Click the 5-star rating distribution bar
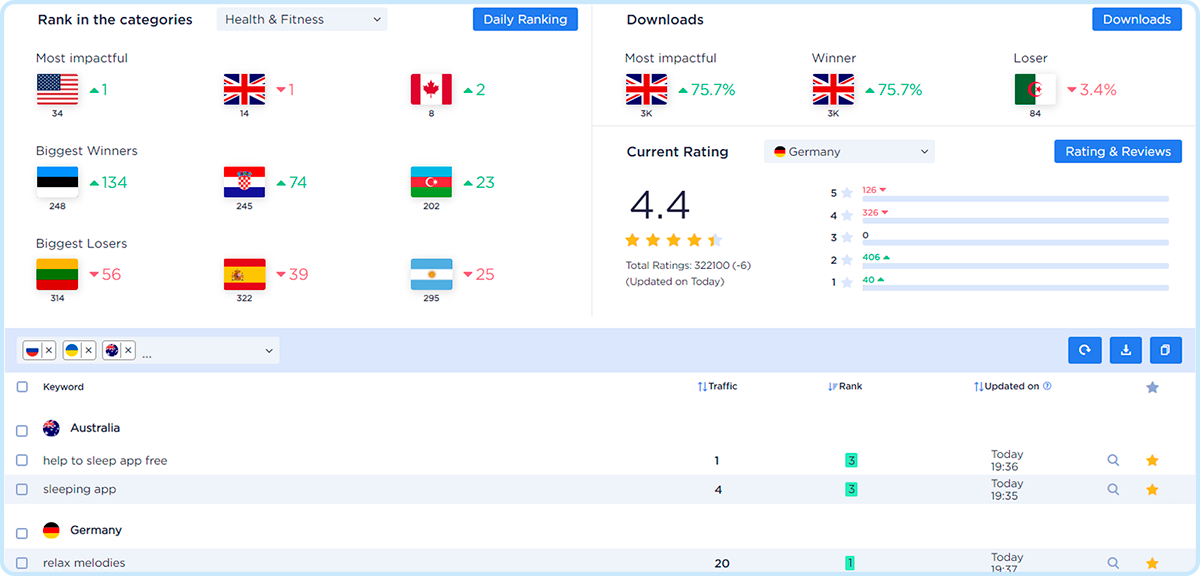1200x576 pixels. pyautogui.click(x=1014, y=198)
